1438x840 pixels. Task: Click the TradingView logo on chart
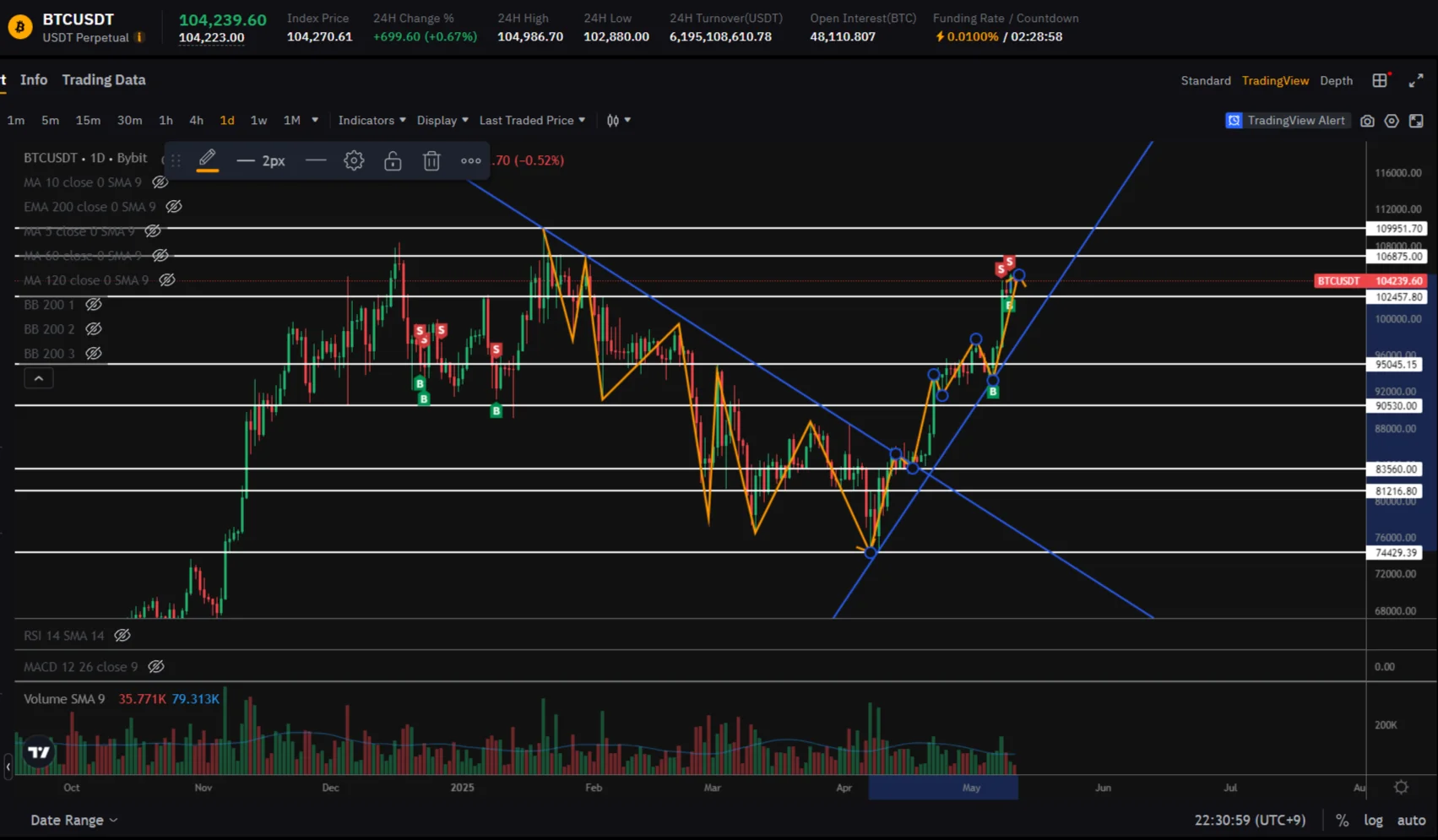[39, 751]
